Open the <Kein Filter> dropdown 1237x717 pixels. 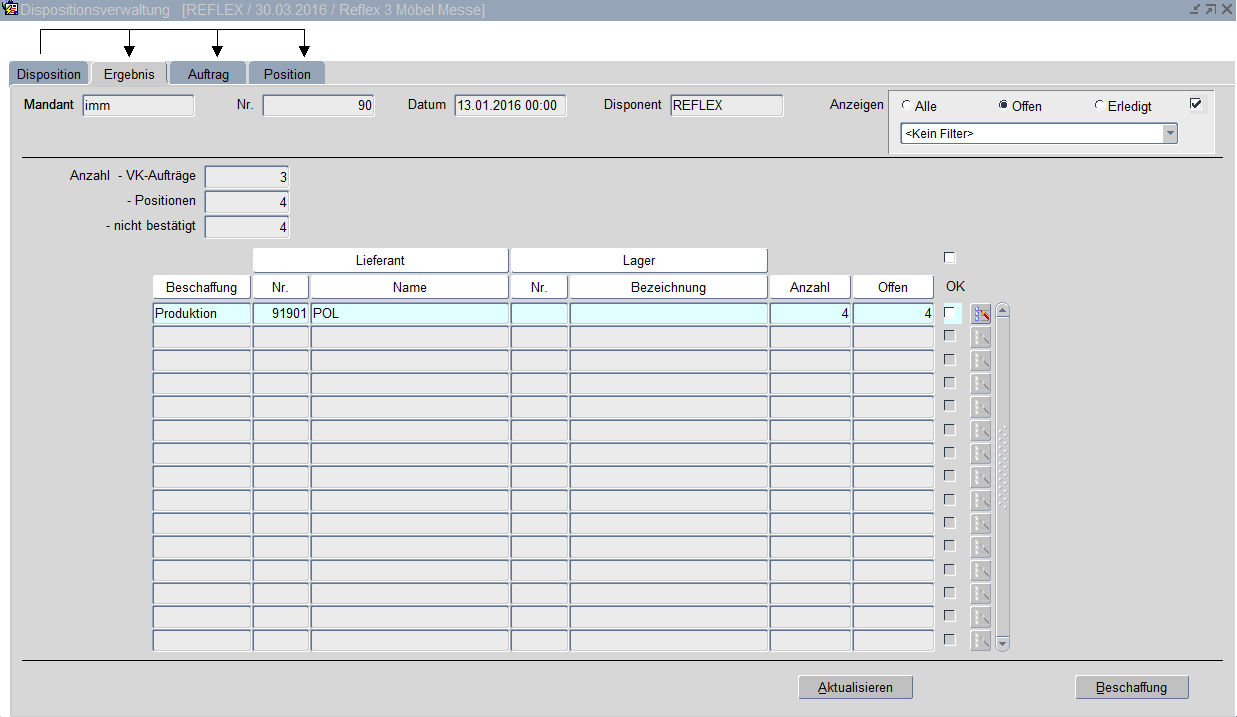(1169, 133)
